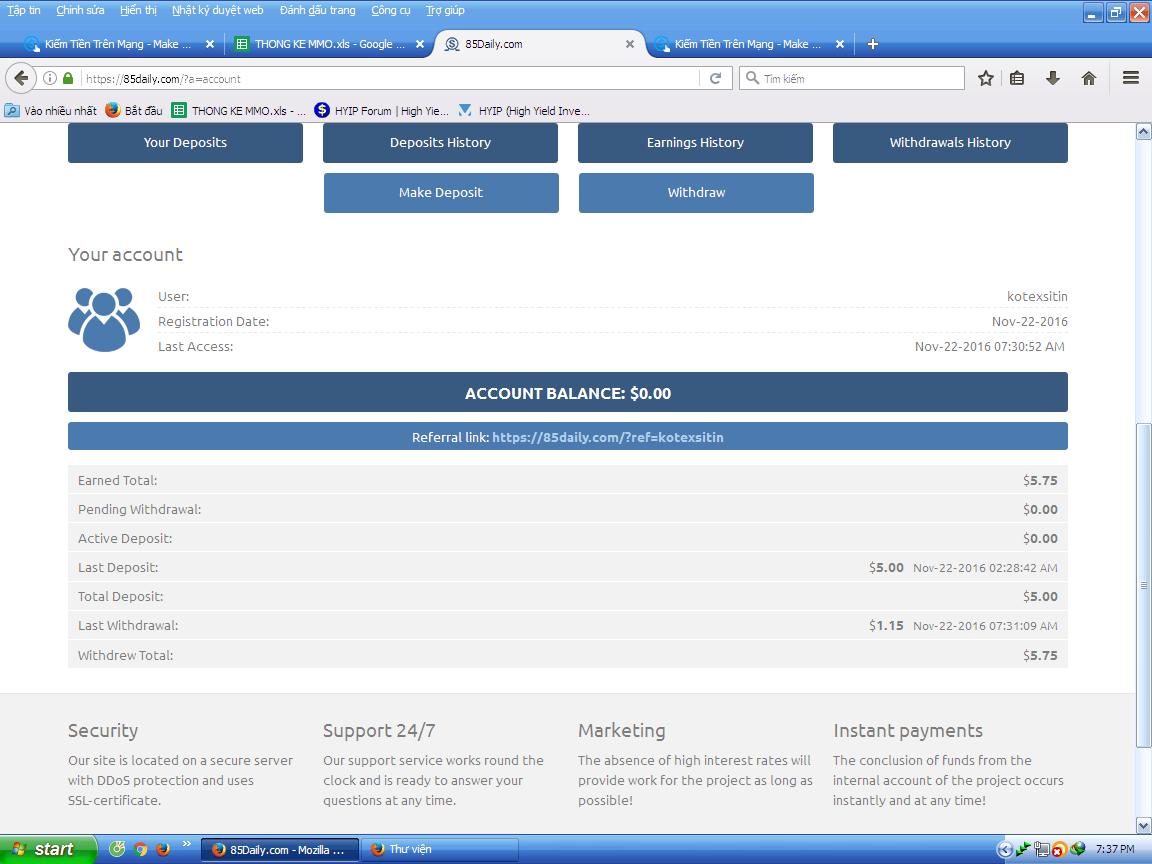Click the scrollbar down arrow
Viewport: 1152px width, 864px height.
[1143, 826]
